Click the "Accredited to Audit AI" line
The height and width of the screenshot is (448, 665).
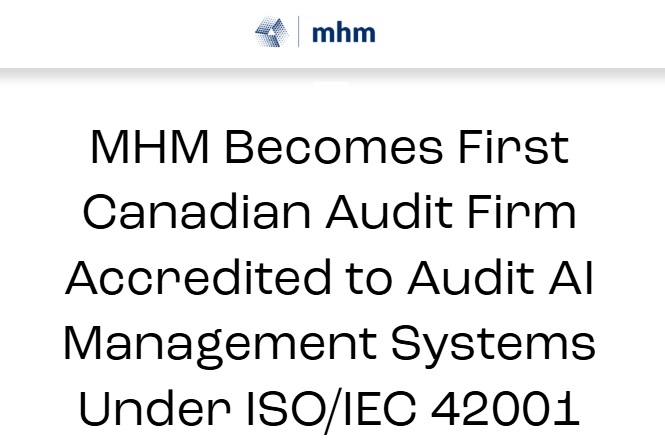click(x=330, y=277)
